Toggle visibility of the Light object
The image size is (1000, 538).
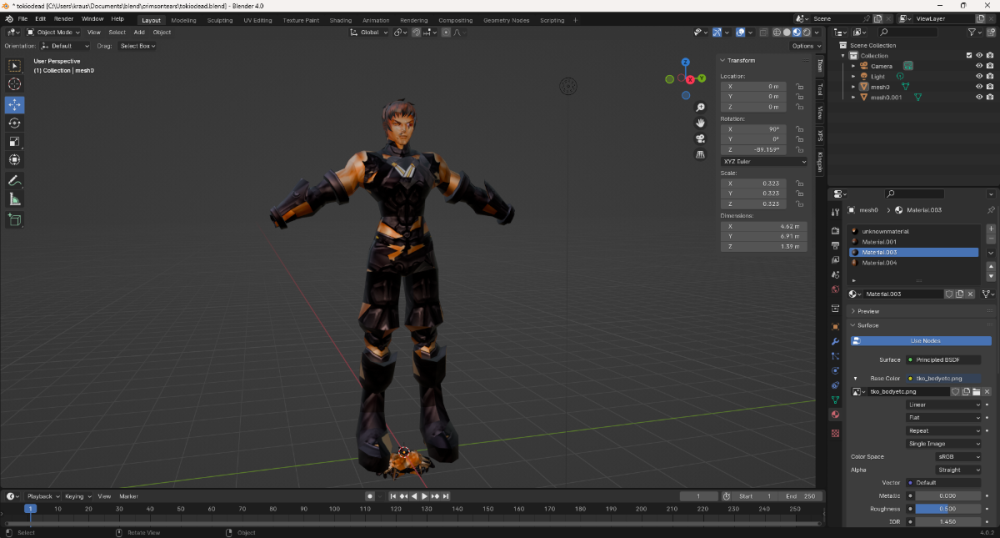point(978,76)
